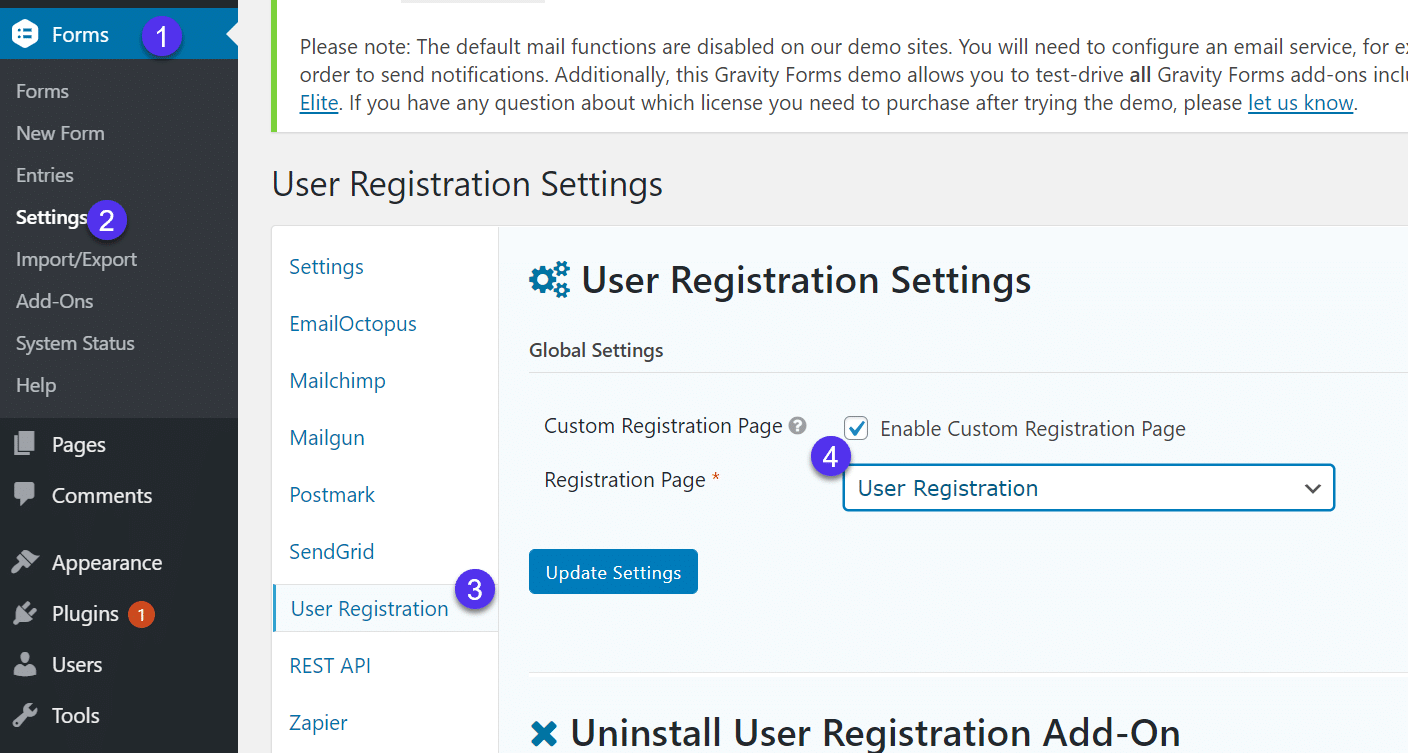Switch to the Mailchimp settings tab
The height and width of the screenshot is (753, 1408).
point(337,380)
